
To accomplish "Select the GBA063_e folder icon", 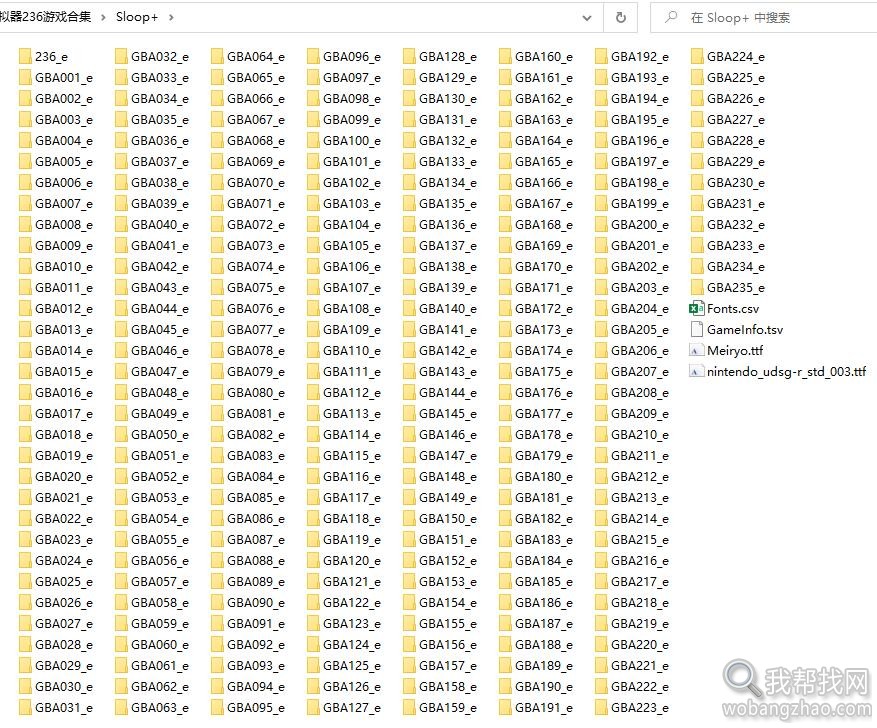I will point(121,707).
